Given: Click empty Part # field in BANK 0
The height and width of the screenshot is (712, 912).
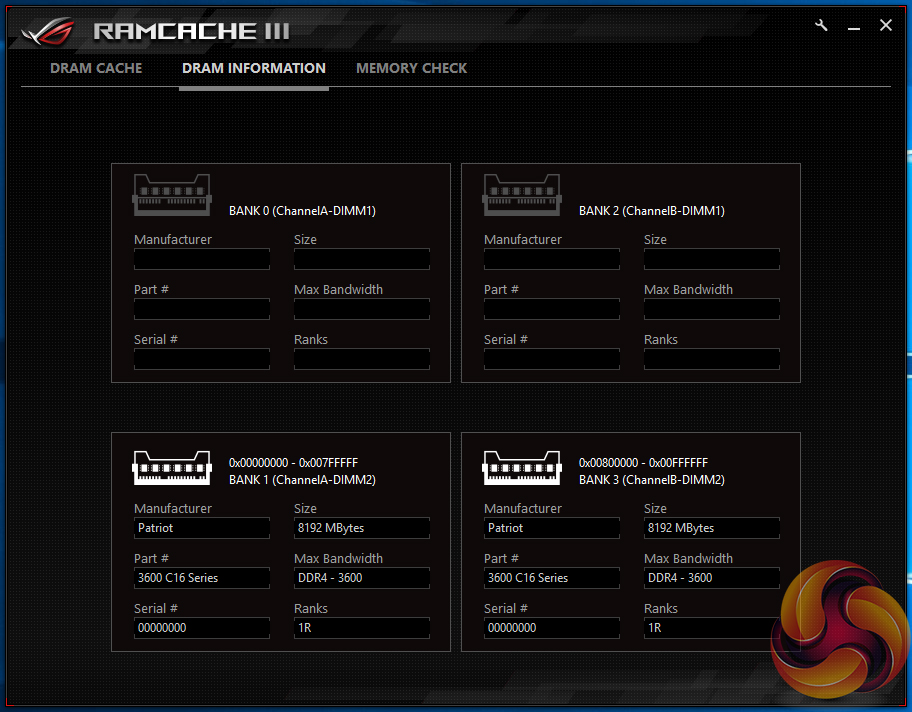Looking at the screenshot, I should tap(202, 309).
